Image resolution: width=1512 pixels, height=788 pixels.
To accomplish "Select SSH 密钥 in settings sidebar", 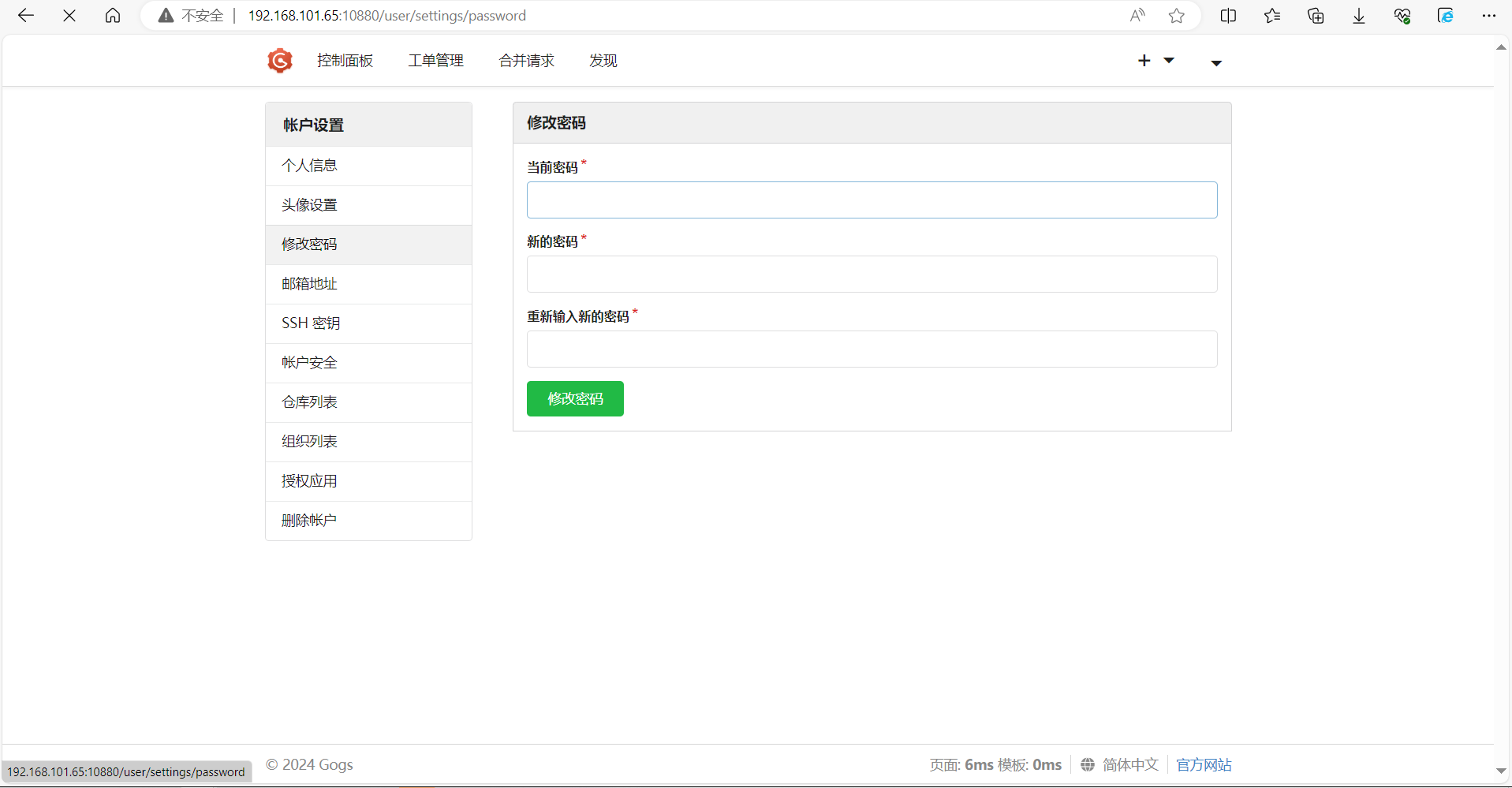I will tap(368, 323).
